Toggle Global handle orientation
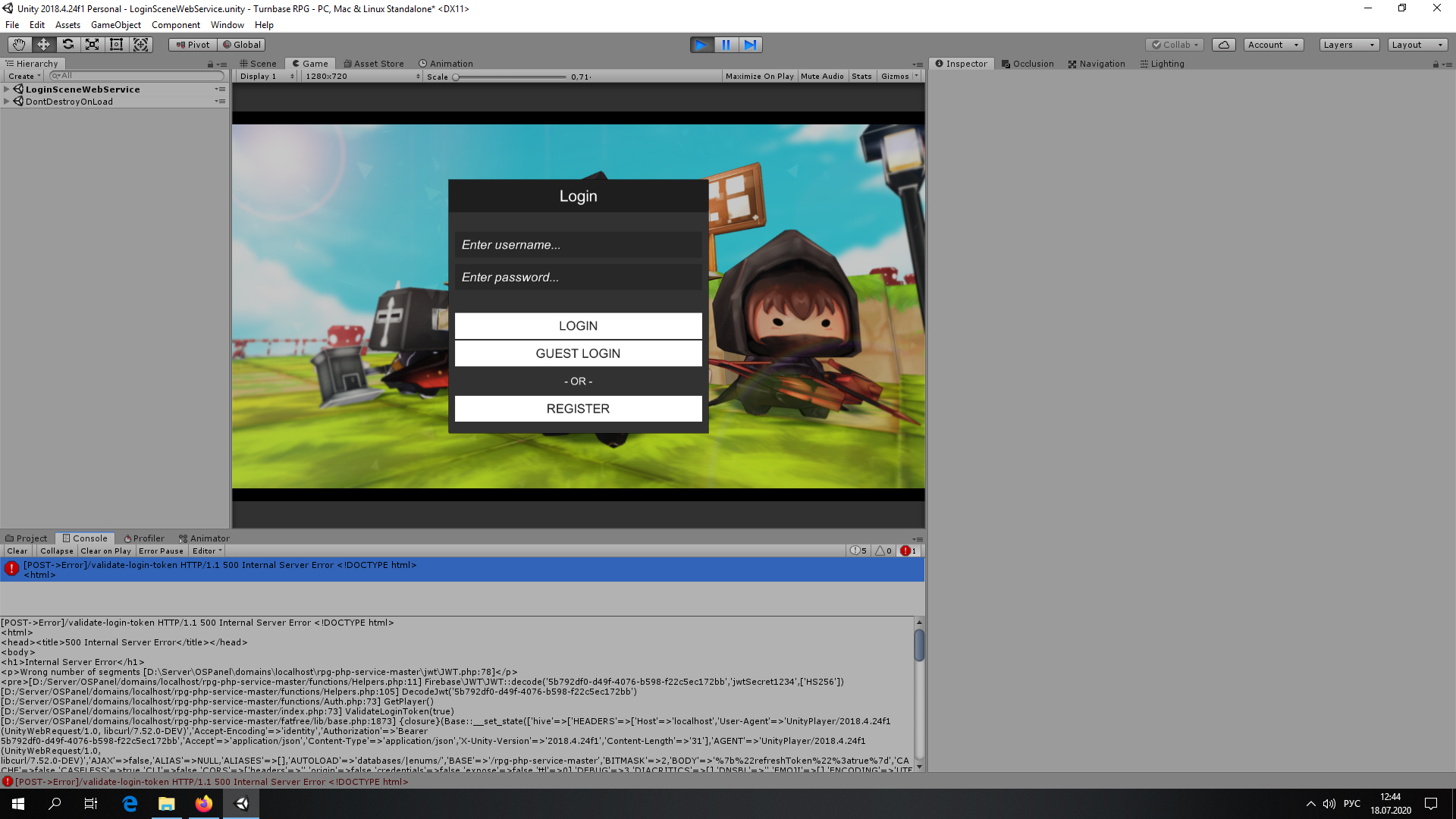 [x=241, y=44]
